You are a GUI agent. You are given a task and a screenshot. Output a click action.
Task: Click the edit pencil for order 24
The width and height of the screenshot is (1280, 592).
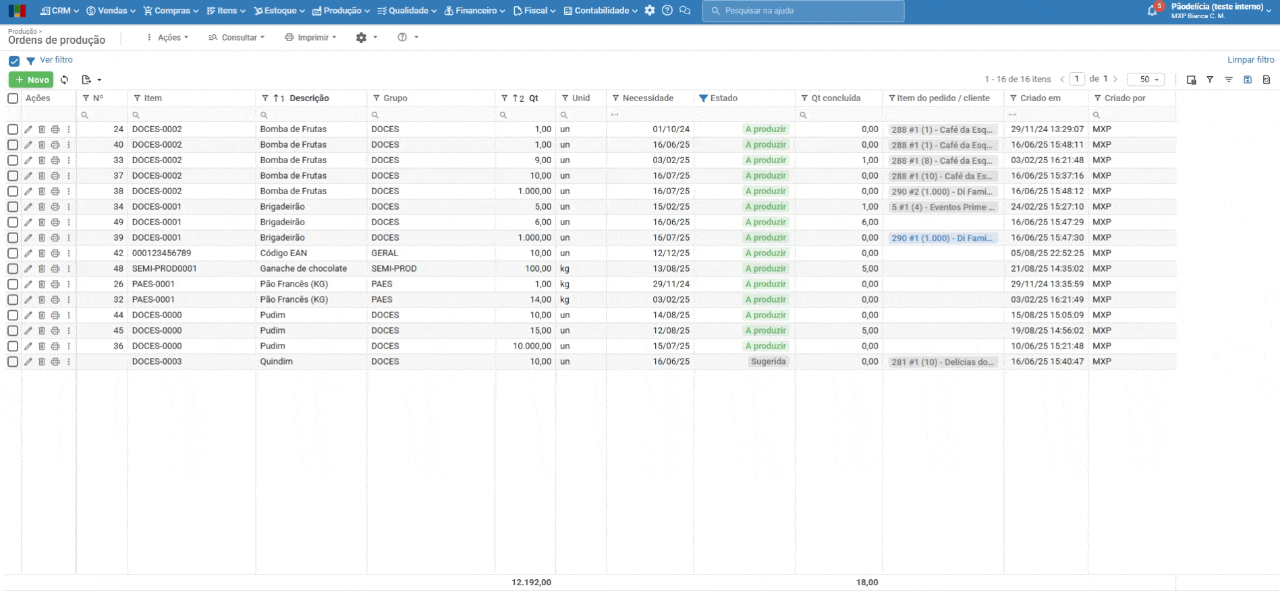click(x=28, y=129)
